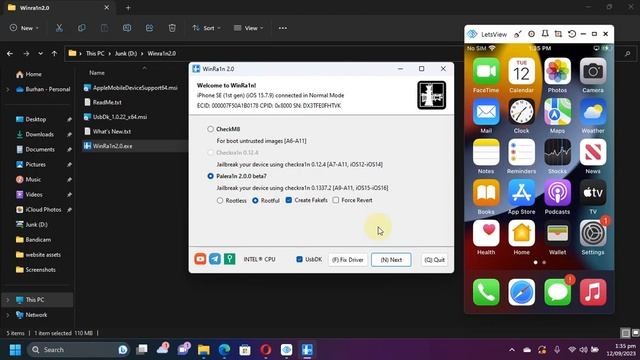Show hidden system tray icons chevron
This screenshot has width=640, height=360.
tap(511, 350)
